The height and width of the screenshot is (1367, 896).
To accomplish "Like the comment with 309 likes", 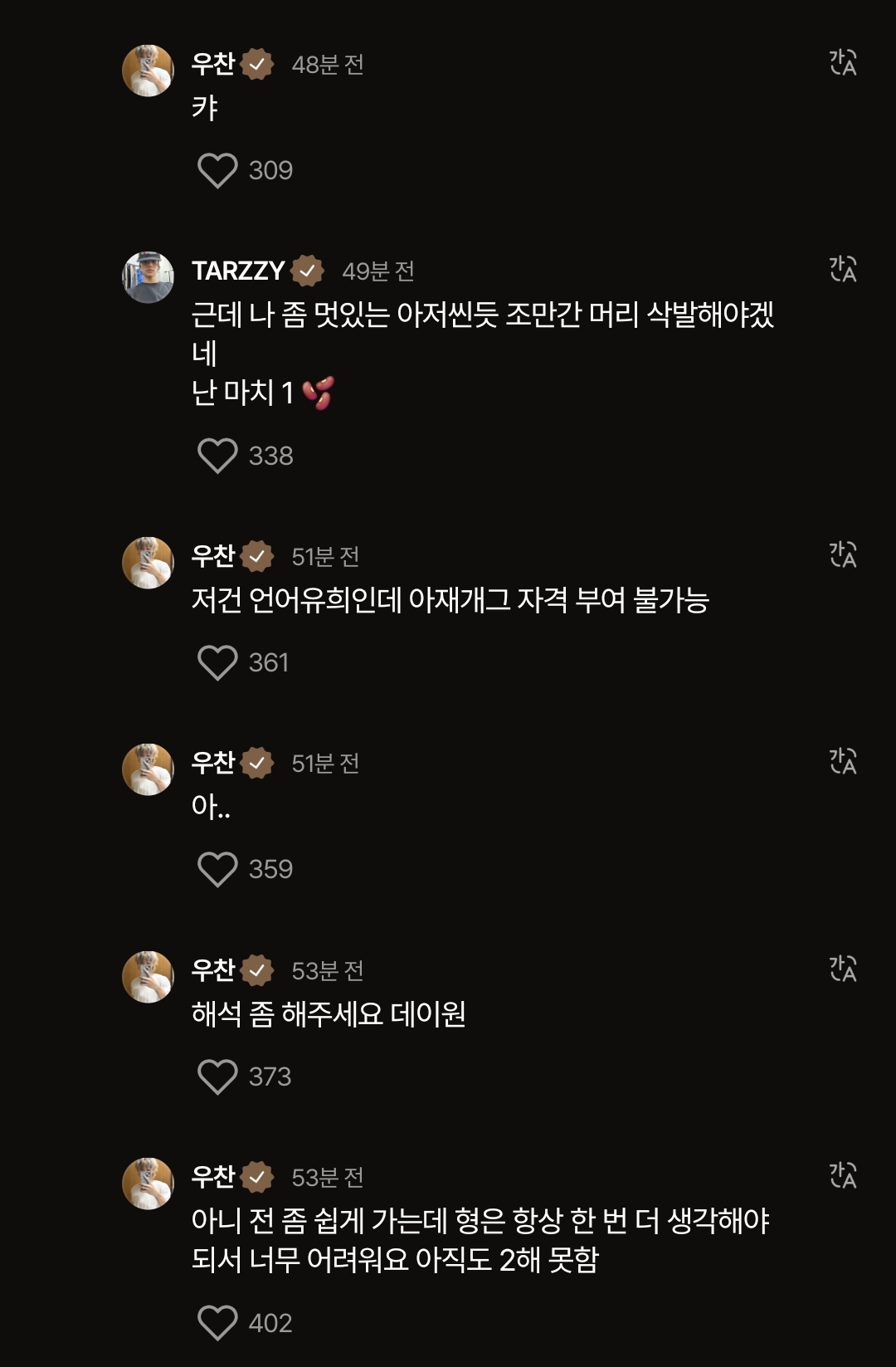I will click(217, 171).
